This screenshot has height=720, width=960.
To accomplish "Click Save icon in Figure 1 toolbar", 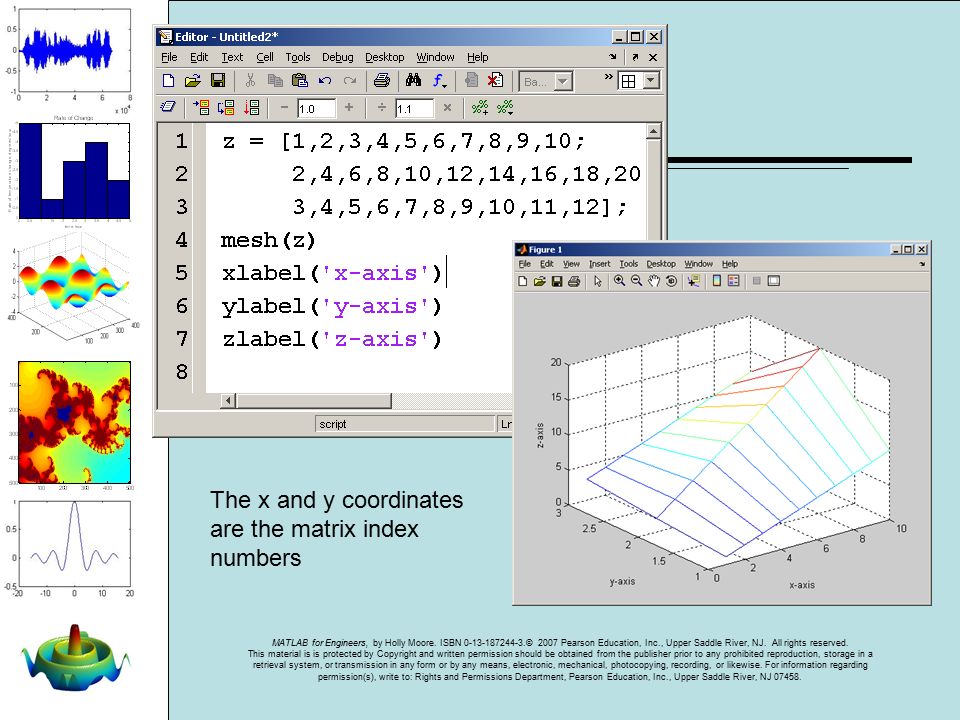I will coord(557,281).
